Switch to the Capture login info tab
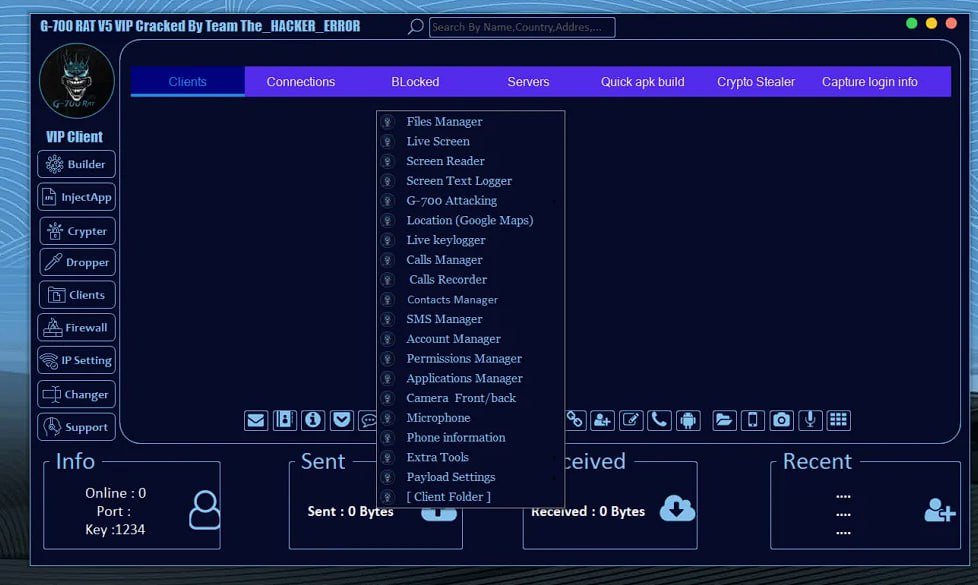The image size is (978, 585). click(x=869, y=82)
